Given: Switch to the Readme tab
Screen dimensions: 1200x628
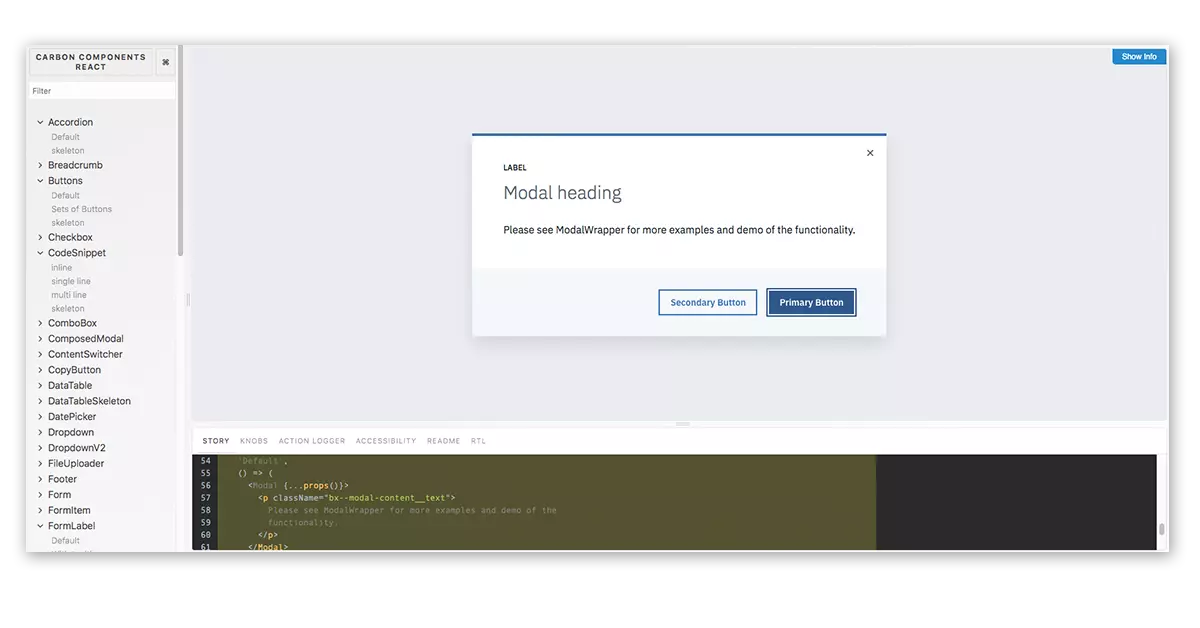Looking at the screenshot, I should pos(444,441).
